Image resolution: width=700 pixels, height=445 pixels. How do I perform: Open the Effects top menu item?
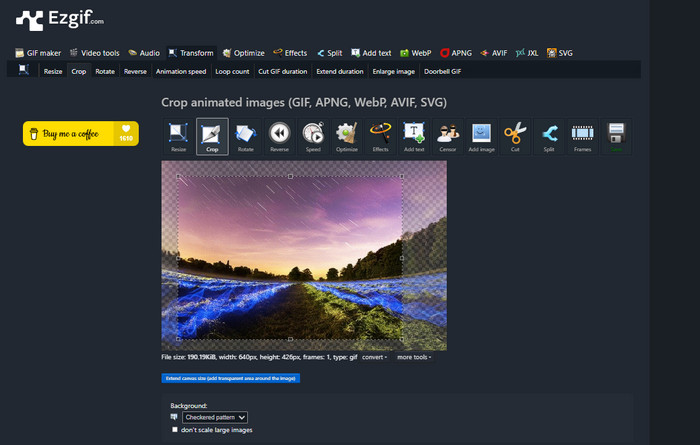(290, 53)
